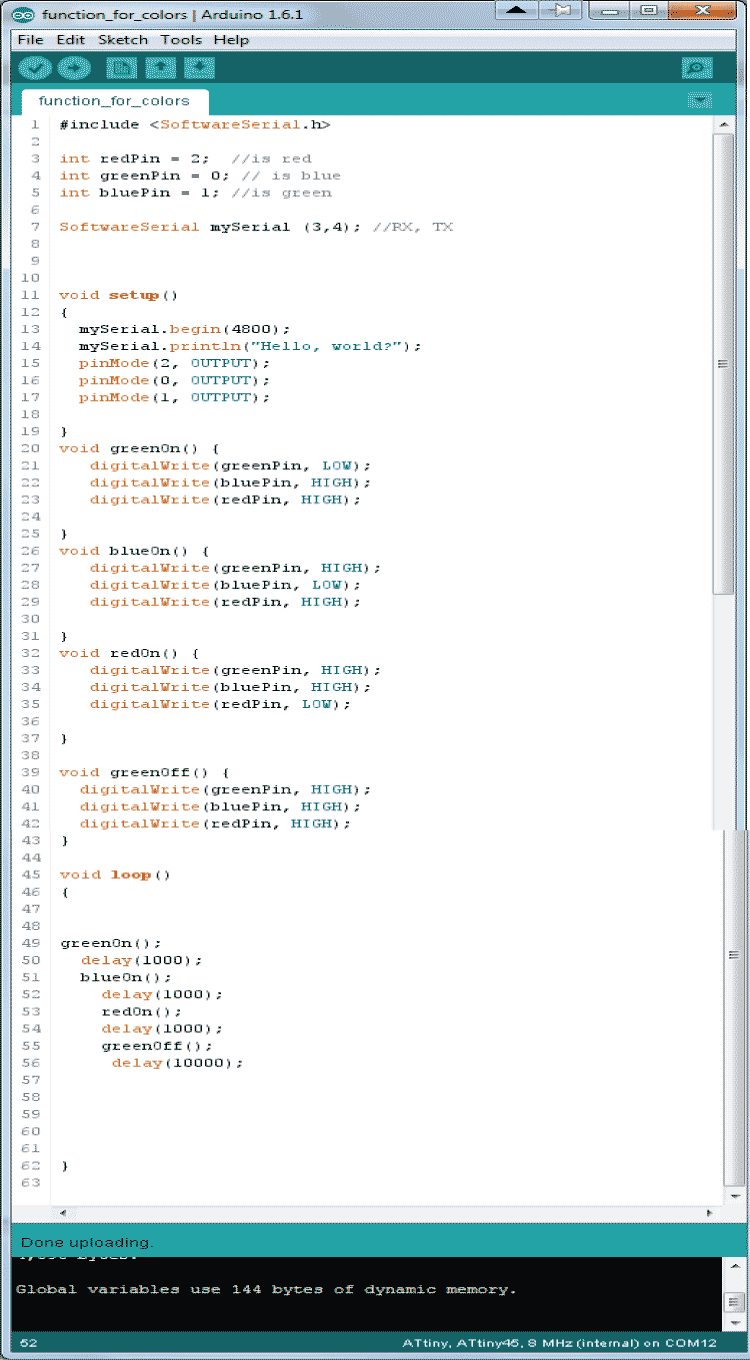The image size is (750, 1360).
Task: Create a new sketch with New icon
Action: tap(122, 68)
